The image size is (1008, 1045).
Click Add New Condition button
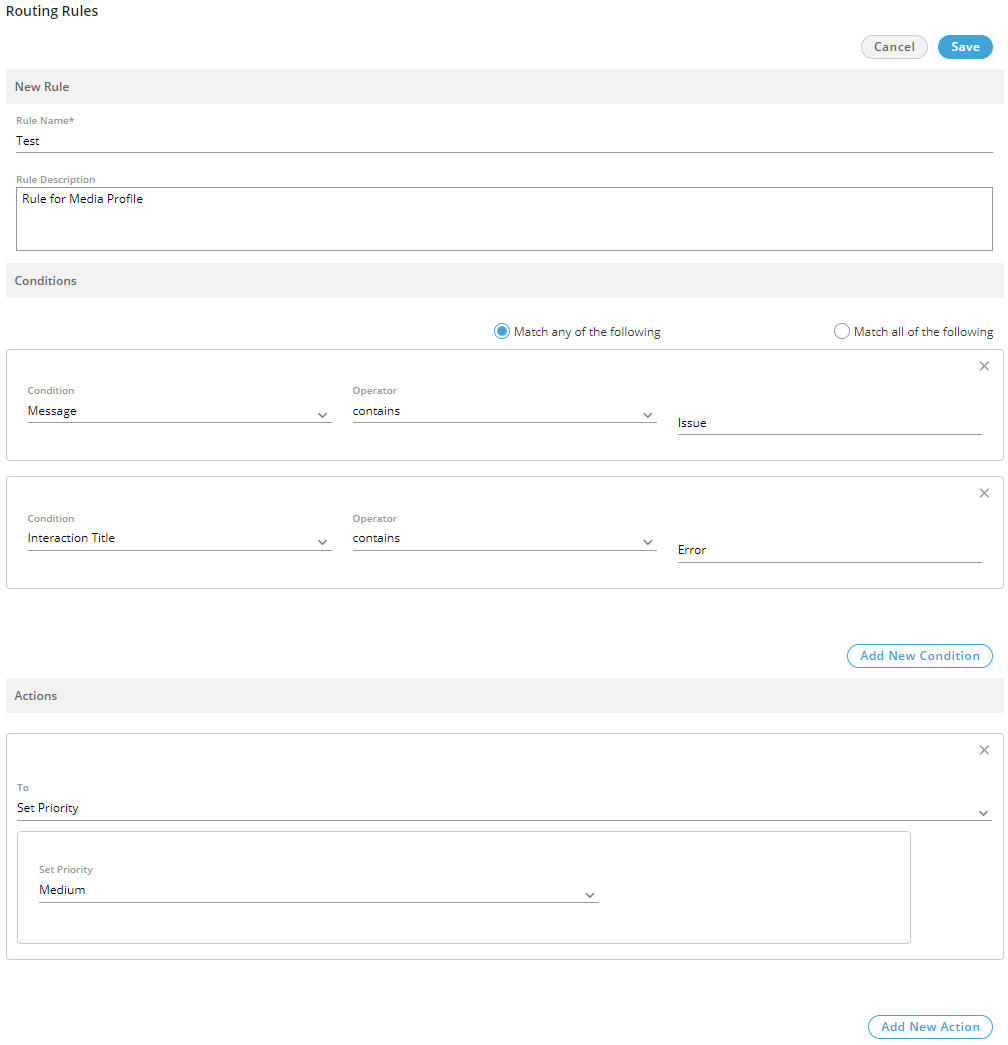pyautogui.click(x=920, y=656)
